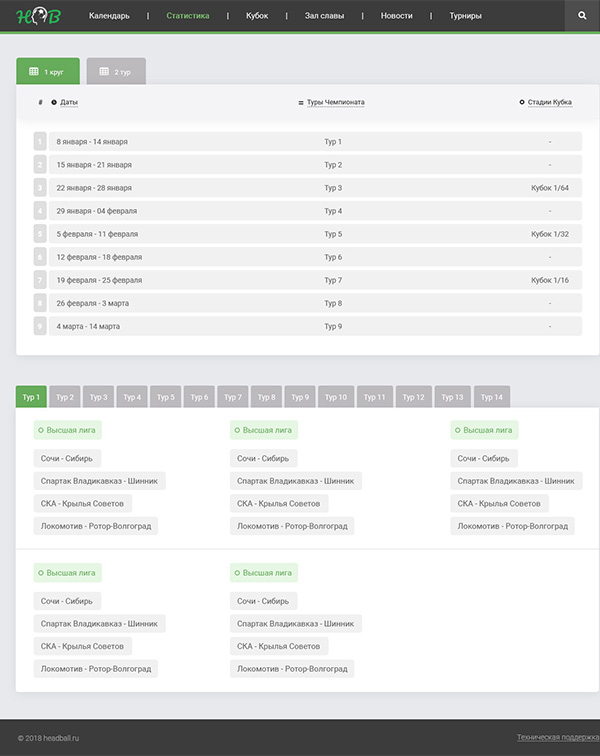
Task: Open Турниры menu item
Action: point(465,15)
